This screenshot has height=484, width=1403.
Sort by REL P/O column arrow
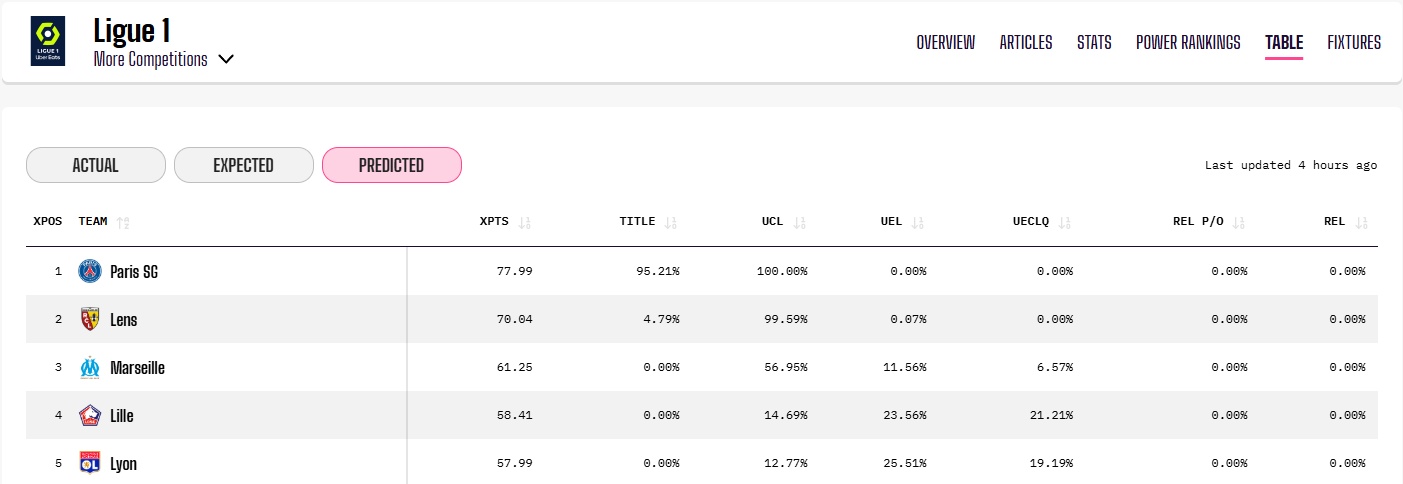coord(1239,222)
